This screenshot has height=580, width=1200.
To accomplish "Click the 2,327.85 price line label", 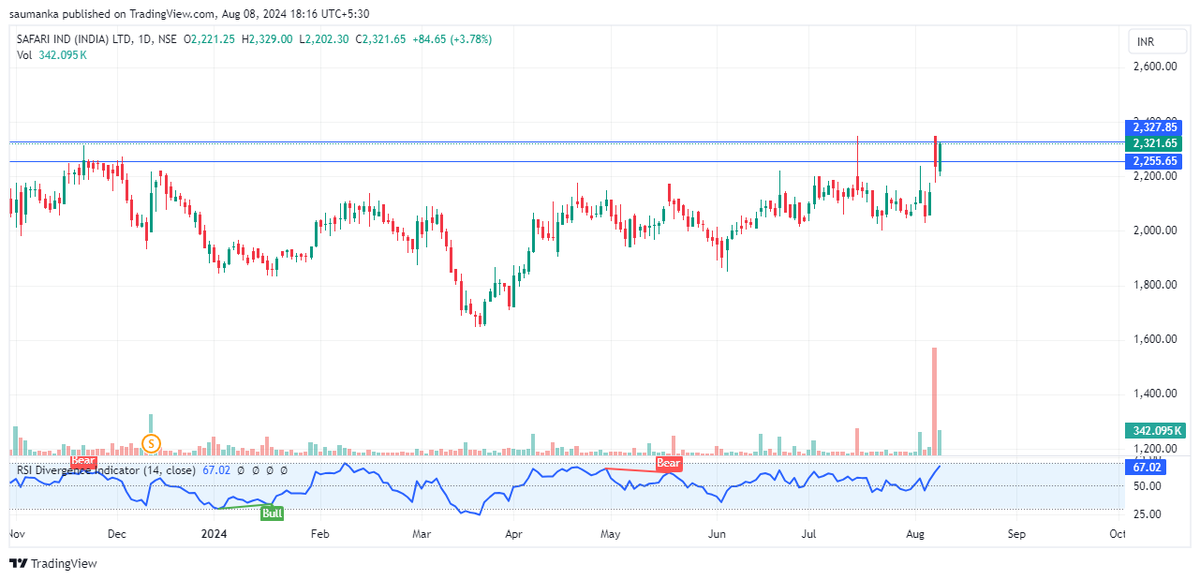I will (x=1155, y=128).
